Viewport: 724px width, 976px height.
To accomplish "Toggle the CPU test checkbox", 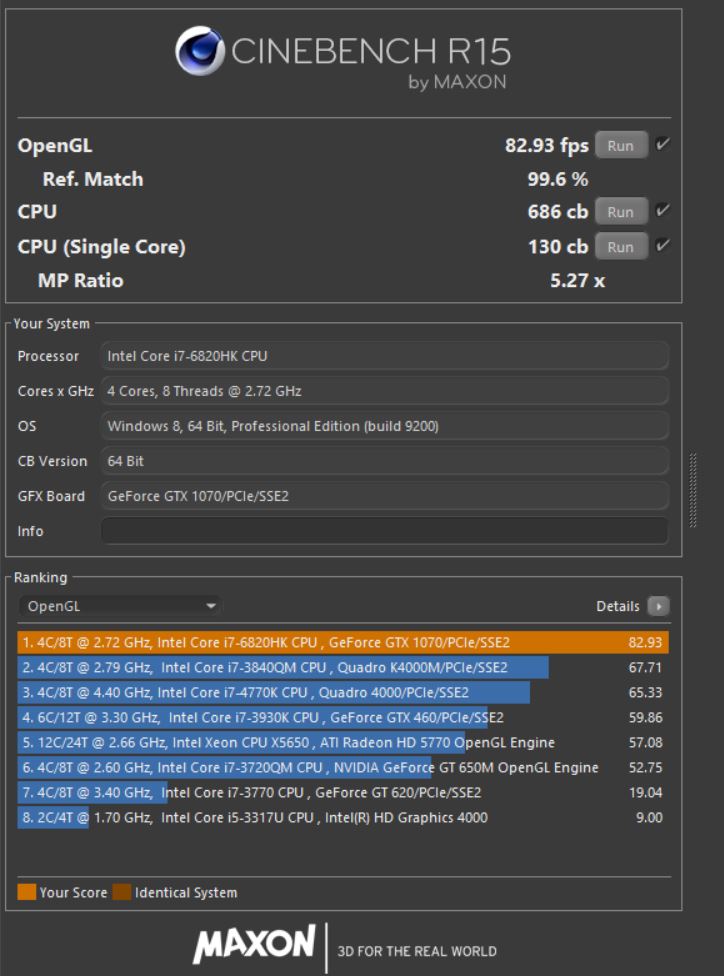I will [x=662, y=211].
